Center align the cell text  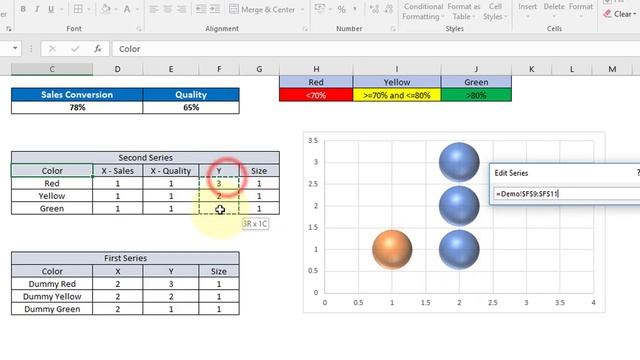pyautogui.click(x=168, y=9)
